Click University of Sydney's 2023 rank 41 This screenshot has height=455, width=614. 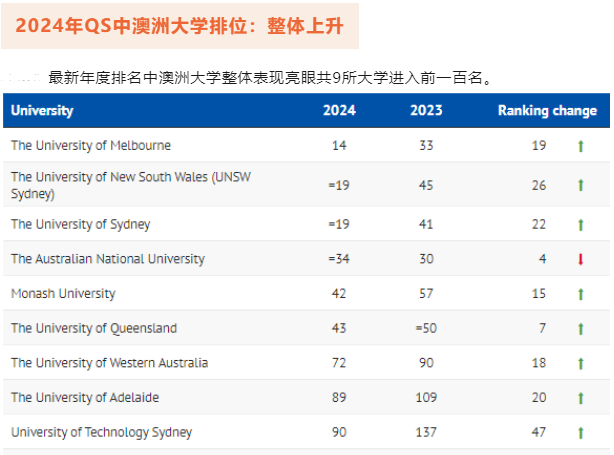pos(426,224)
